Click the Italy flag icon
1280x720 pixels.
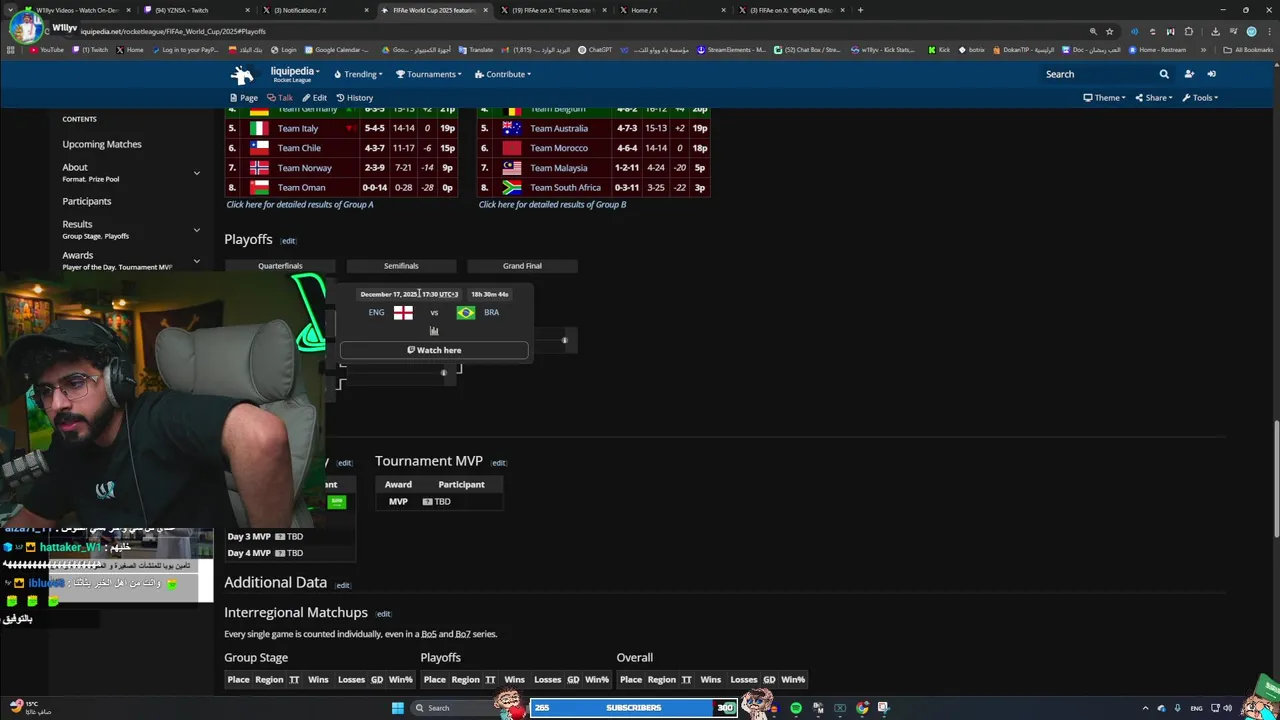tap(259, 128)
